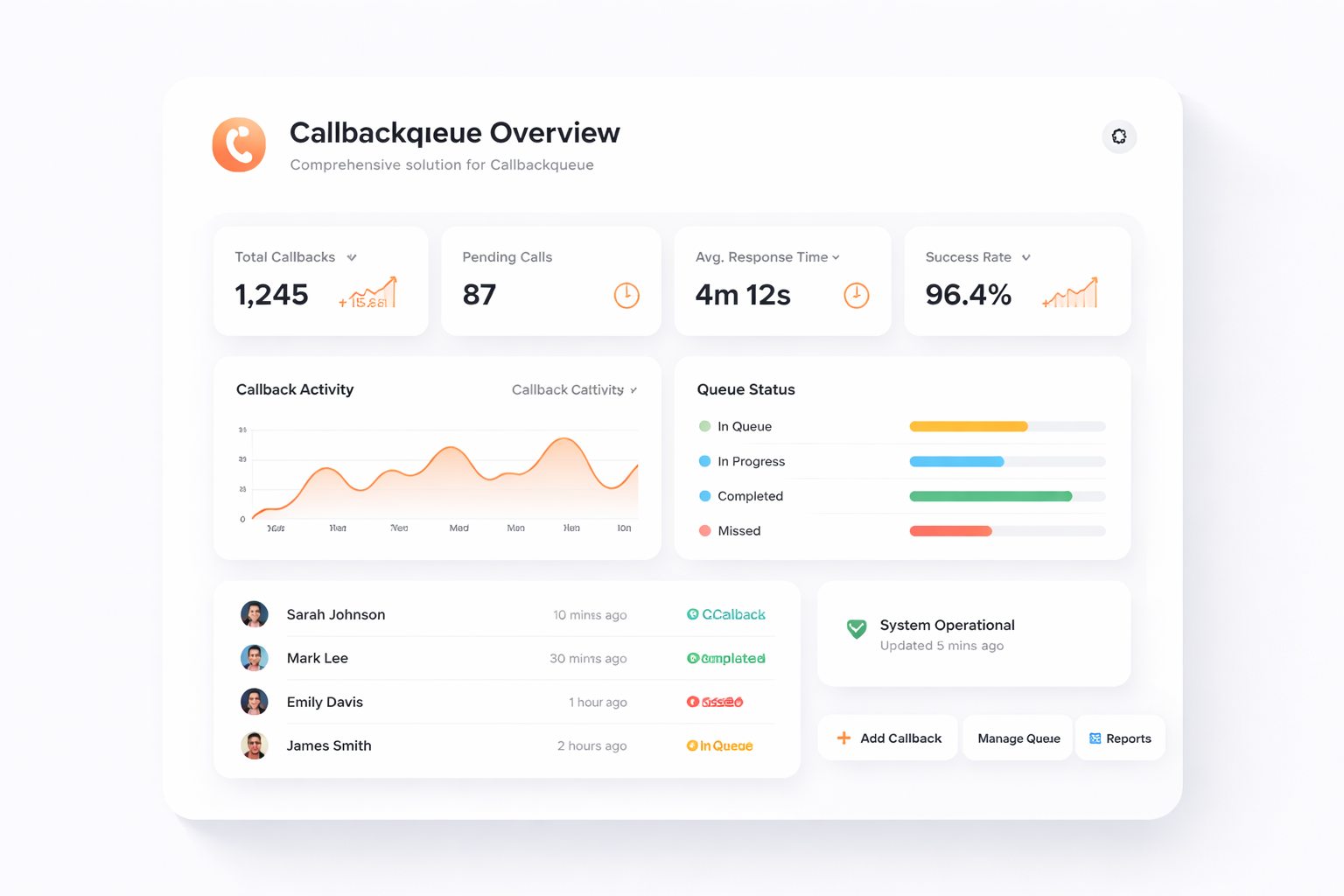Click the orange phone app logo
Viewport: 1344px width, 896px height.
click(239, 144)
